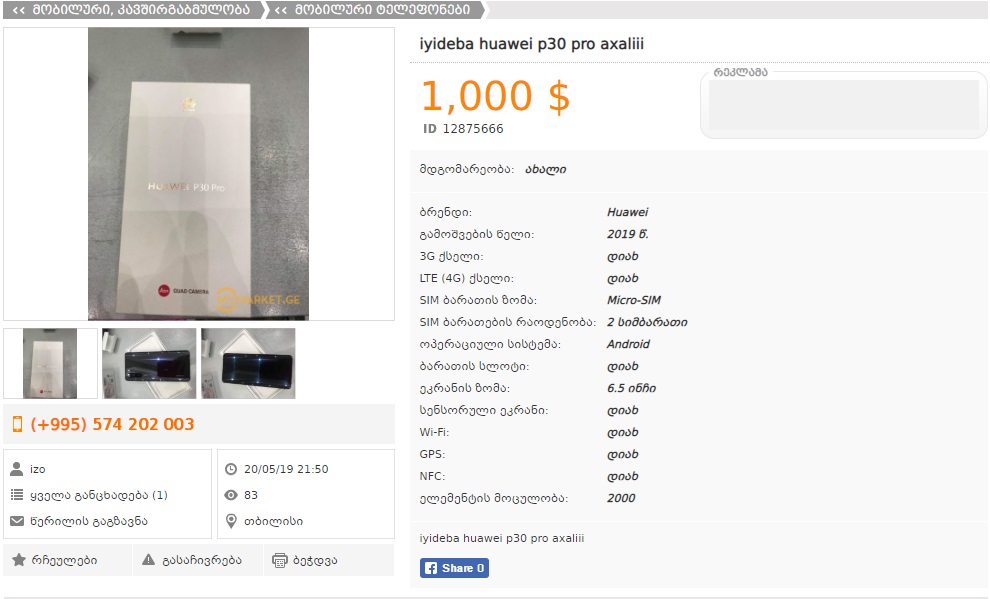990x599 pixels.
Task: Click the envelope icon to send message
Action: click(17, 521)
